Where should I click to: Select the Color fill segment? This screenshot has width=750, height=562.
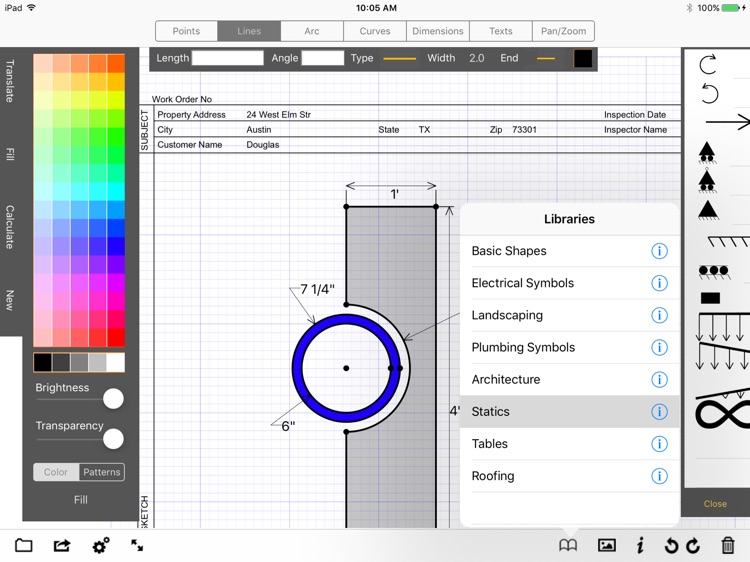click(56, 472)
